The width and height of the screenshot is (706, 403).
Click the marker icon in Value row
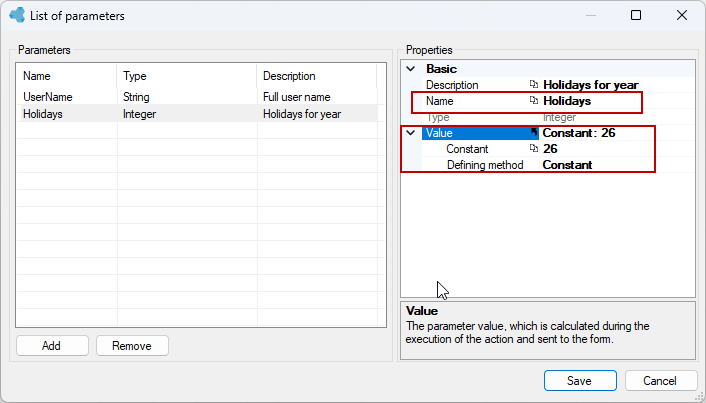(x=534, y=132)
